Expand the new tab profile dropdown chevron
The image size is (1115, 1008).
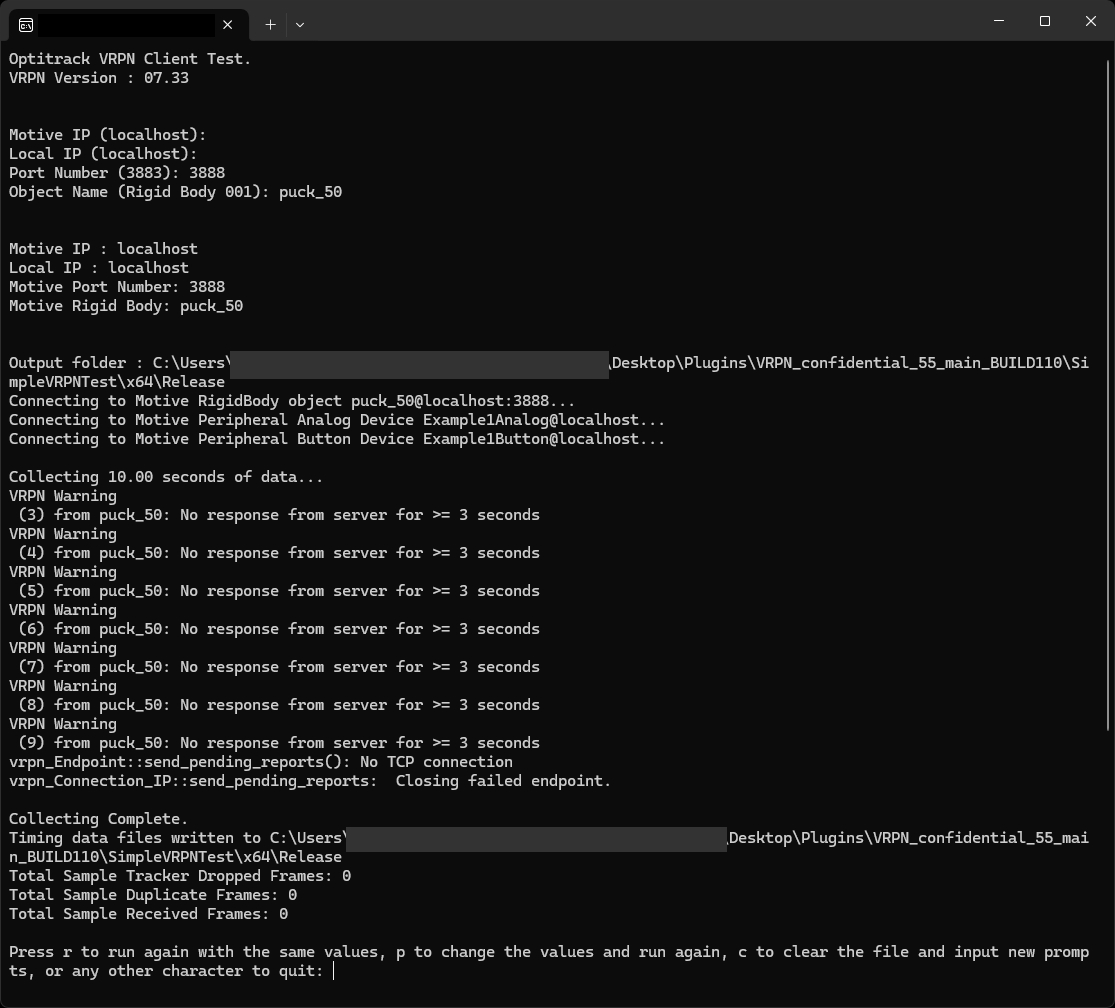[299, 24]
